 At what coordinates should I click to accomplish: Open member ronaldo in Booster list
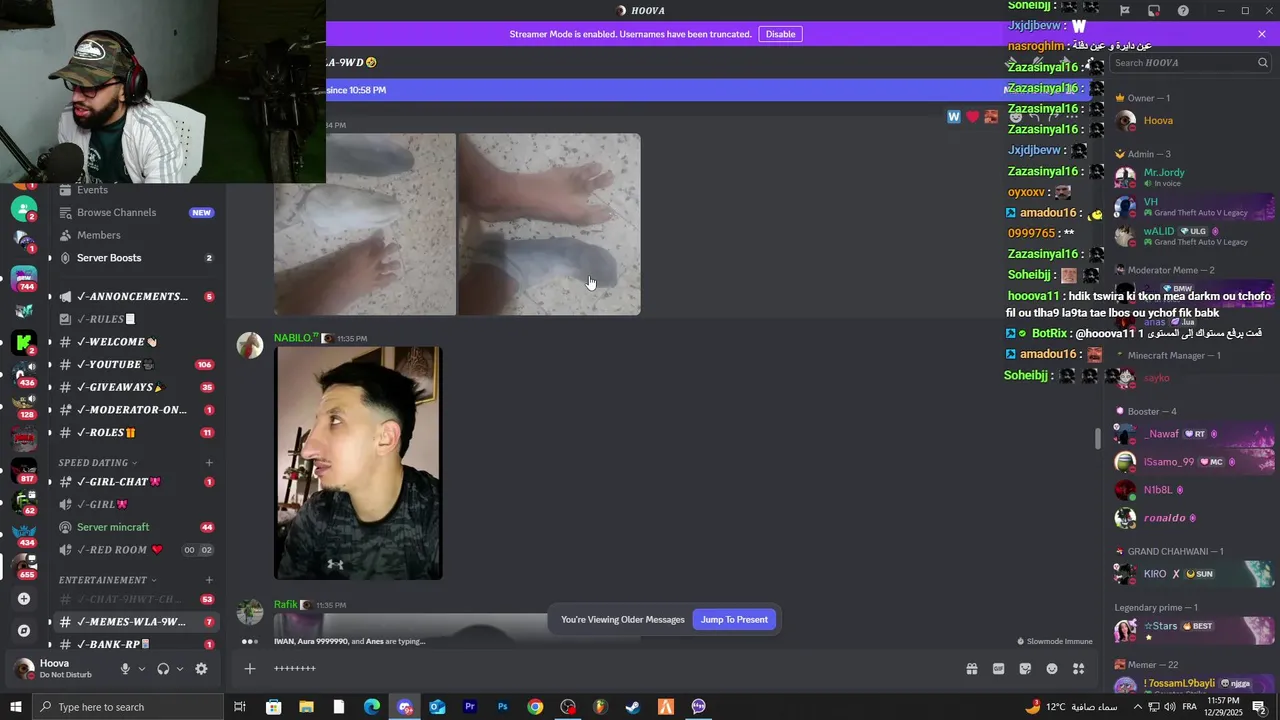[x=1192, y=518]
